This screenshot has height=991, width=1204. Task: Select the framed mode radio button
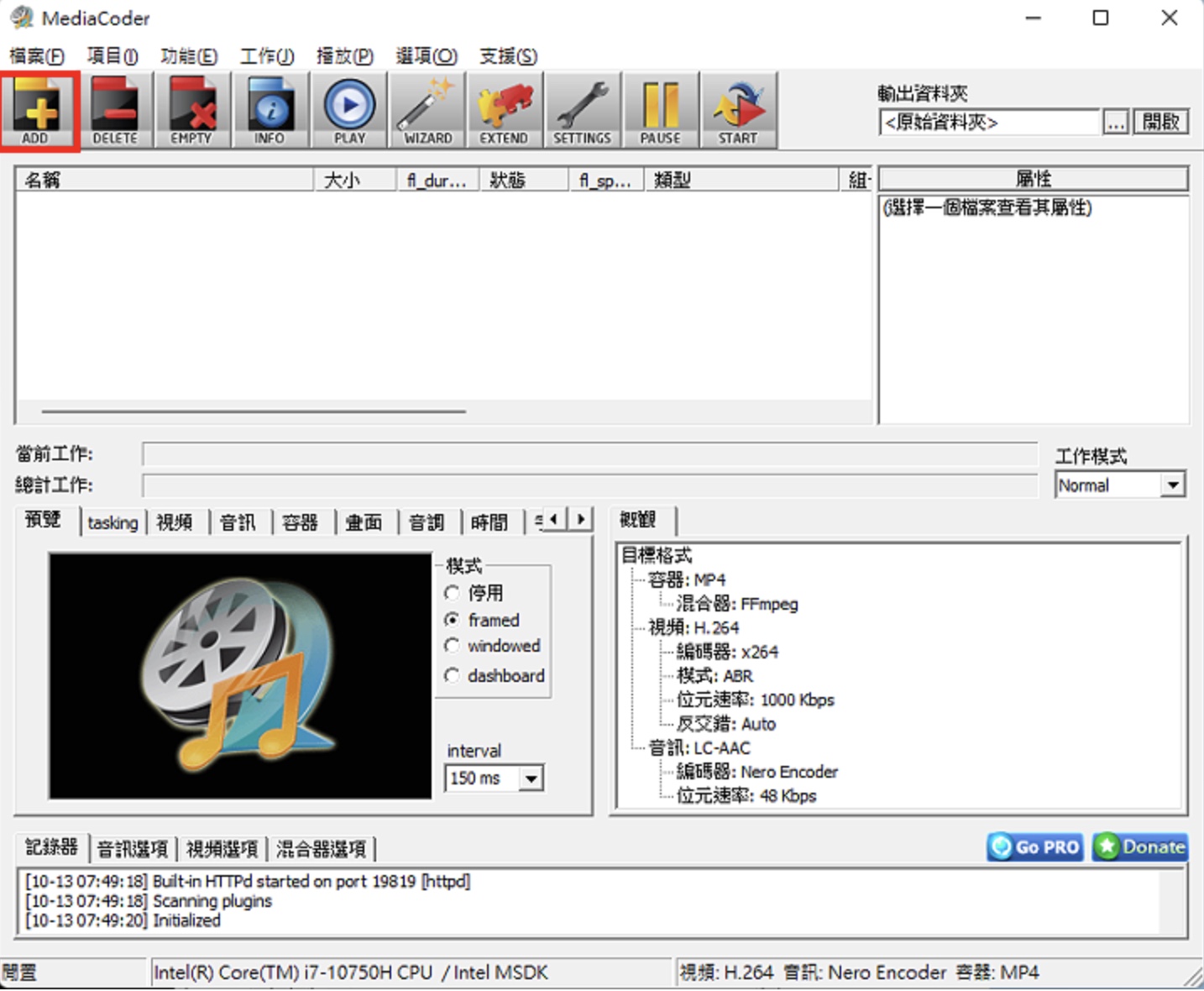coord(453,620)
